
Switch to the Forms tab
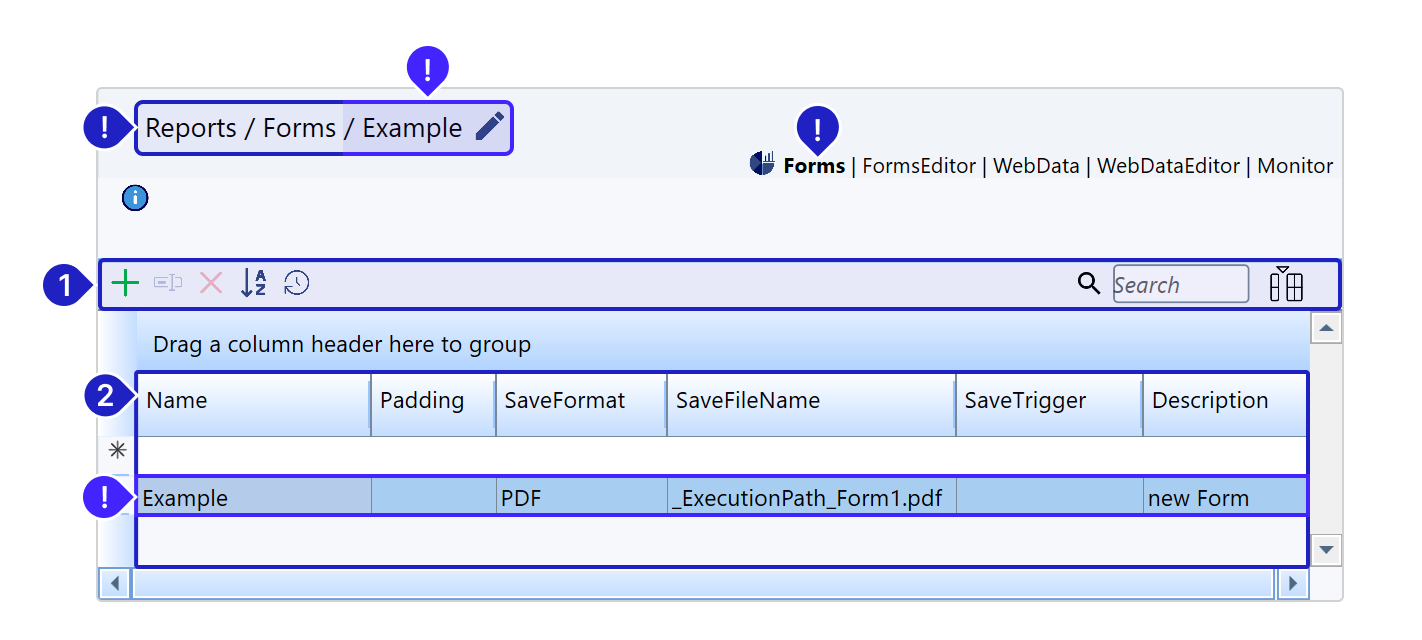pyautogui.click(x=814, y=166)
